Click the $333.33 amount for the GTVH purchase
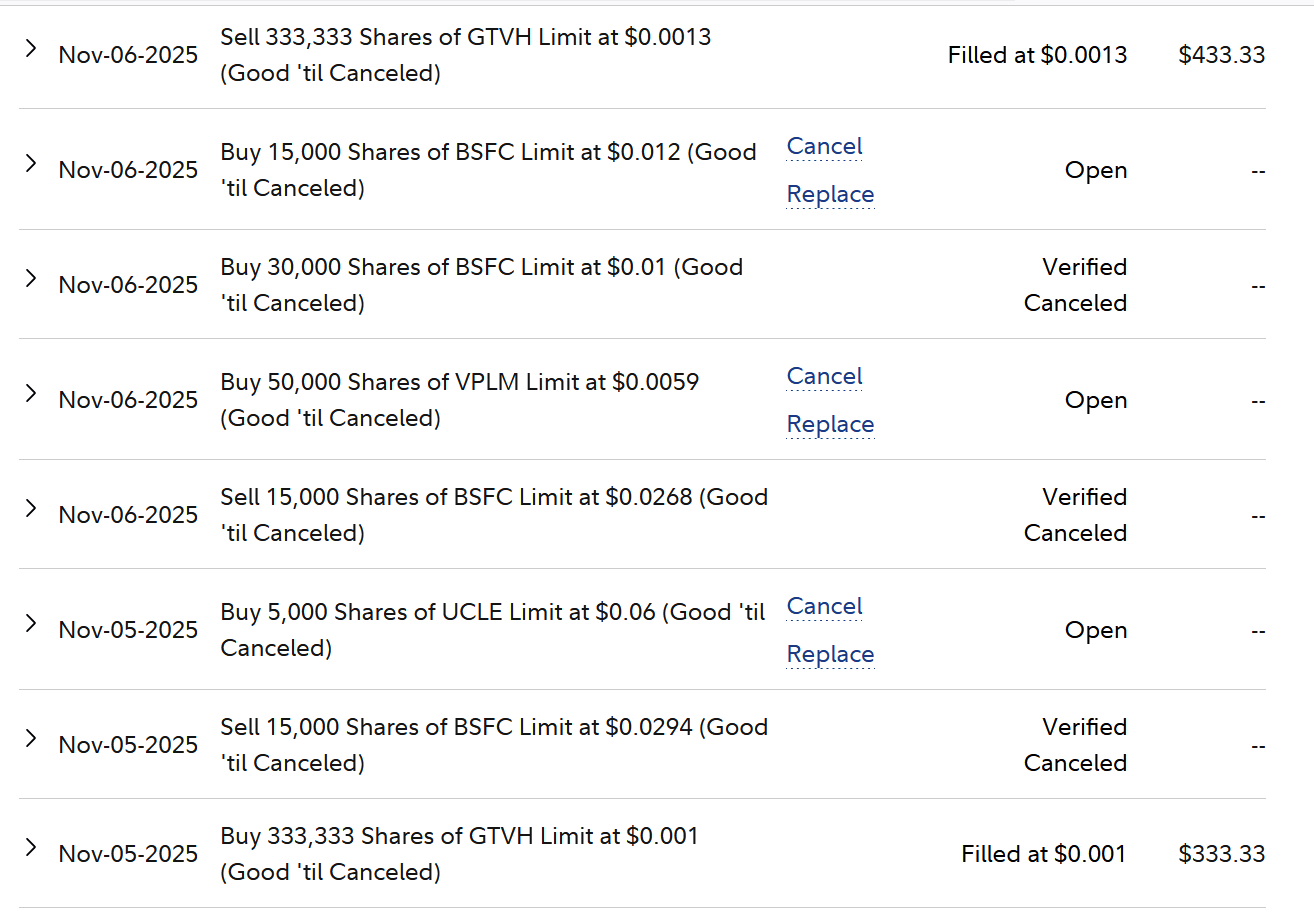Viewport: 1314px width, 917px height. point(1221,854)
